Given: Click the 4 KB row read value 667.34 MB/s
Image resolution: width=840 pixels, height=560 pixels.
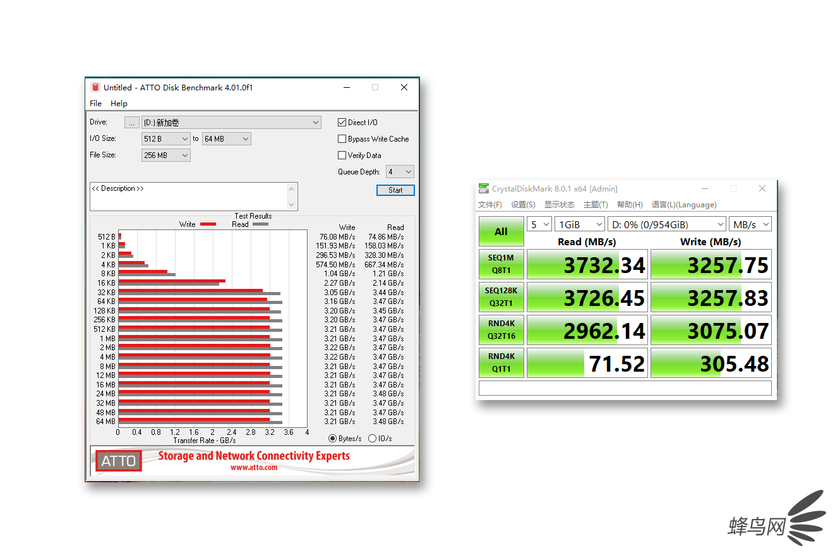Looking at the screenshot, I should [384, 265].
